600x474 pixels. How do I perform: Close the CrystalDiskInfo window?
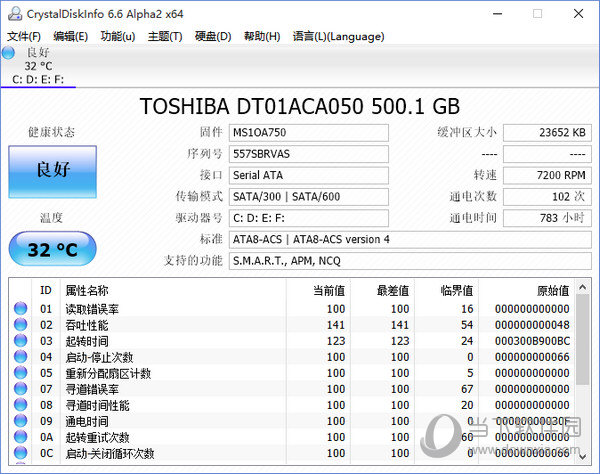pyautogui.click(x=579, y=14)
